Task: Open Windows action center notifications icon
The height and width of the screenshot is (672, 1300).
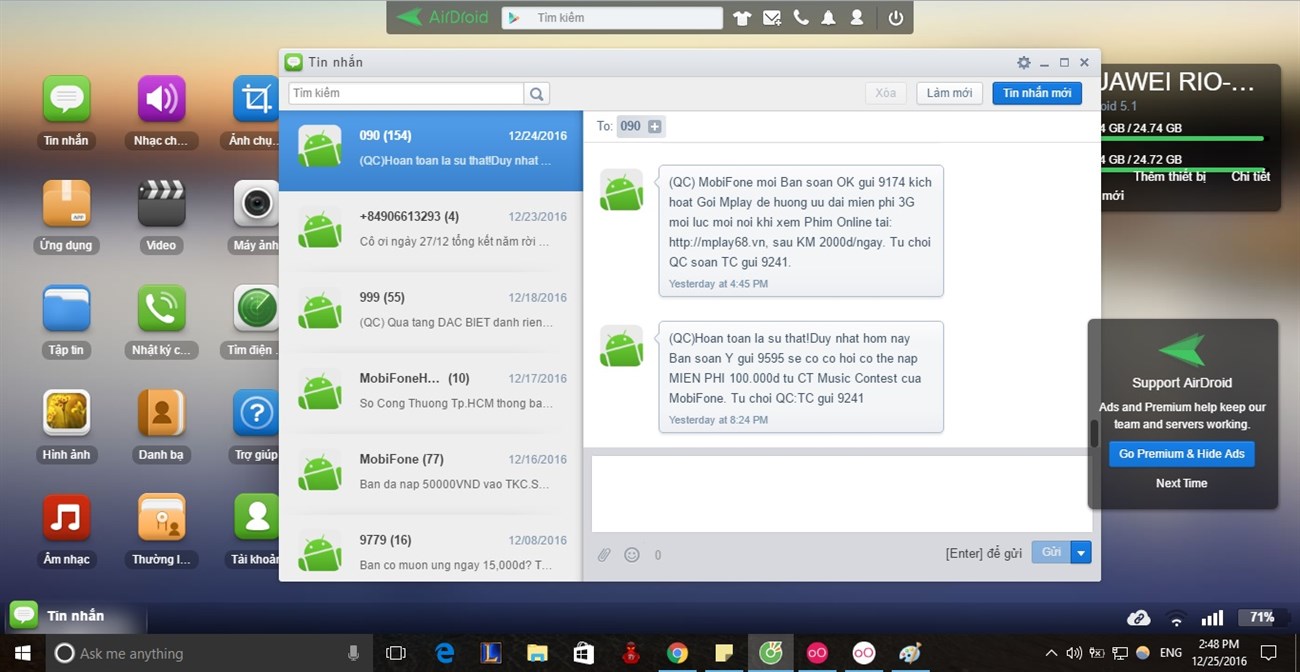Action: [1268, 653]
